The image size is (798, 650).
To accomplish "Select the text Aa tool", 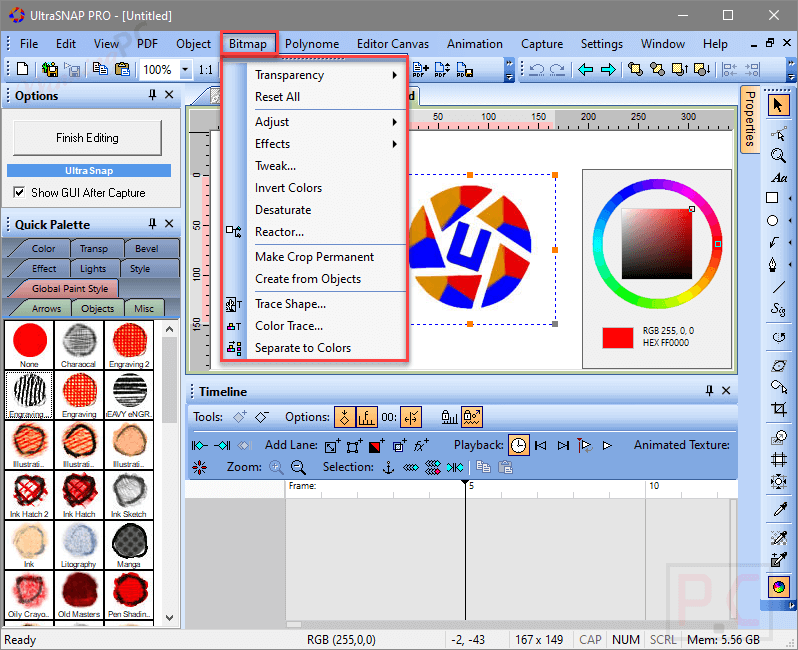I will pos(779,178).
